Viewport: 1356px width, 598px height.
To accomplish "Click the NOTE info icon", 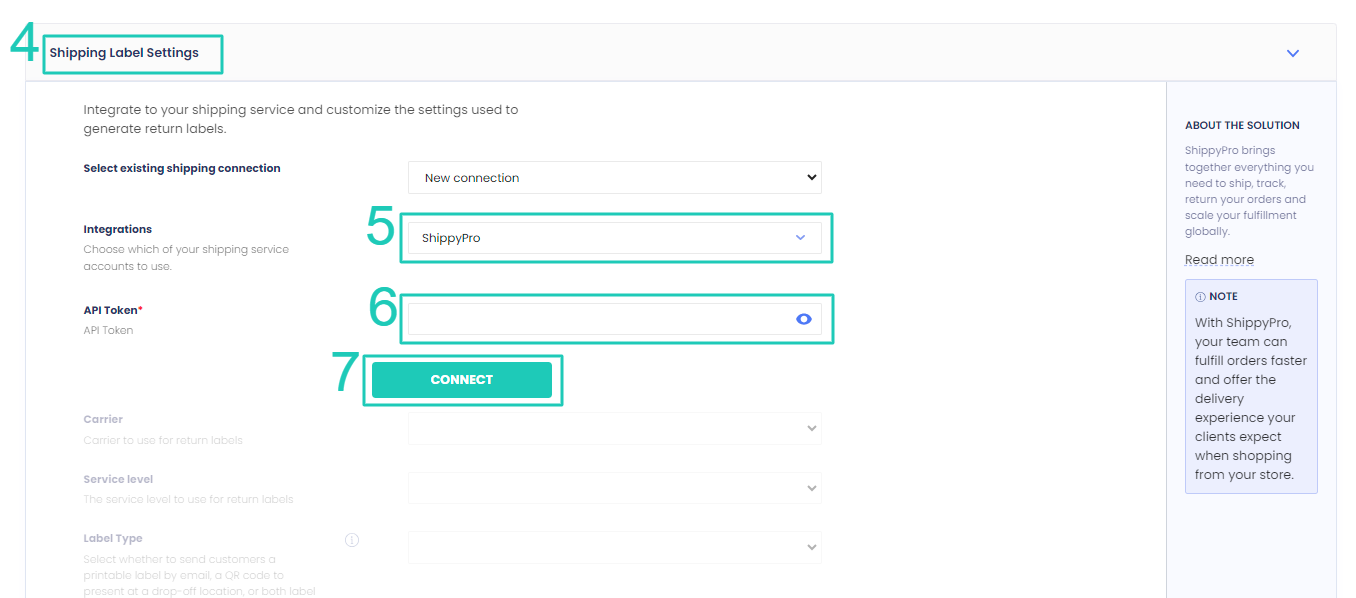I will [1200, 297].
